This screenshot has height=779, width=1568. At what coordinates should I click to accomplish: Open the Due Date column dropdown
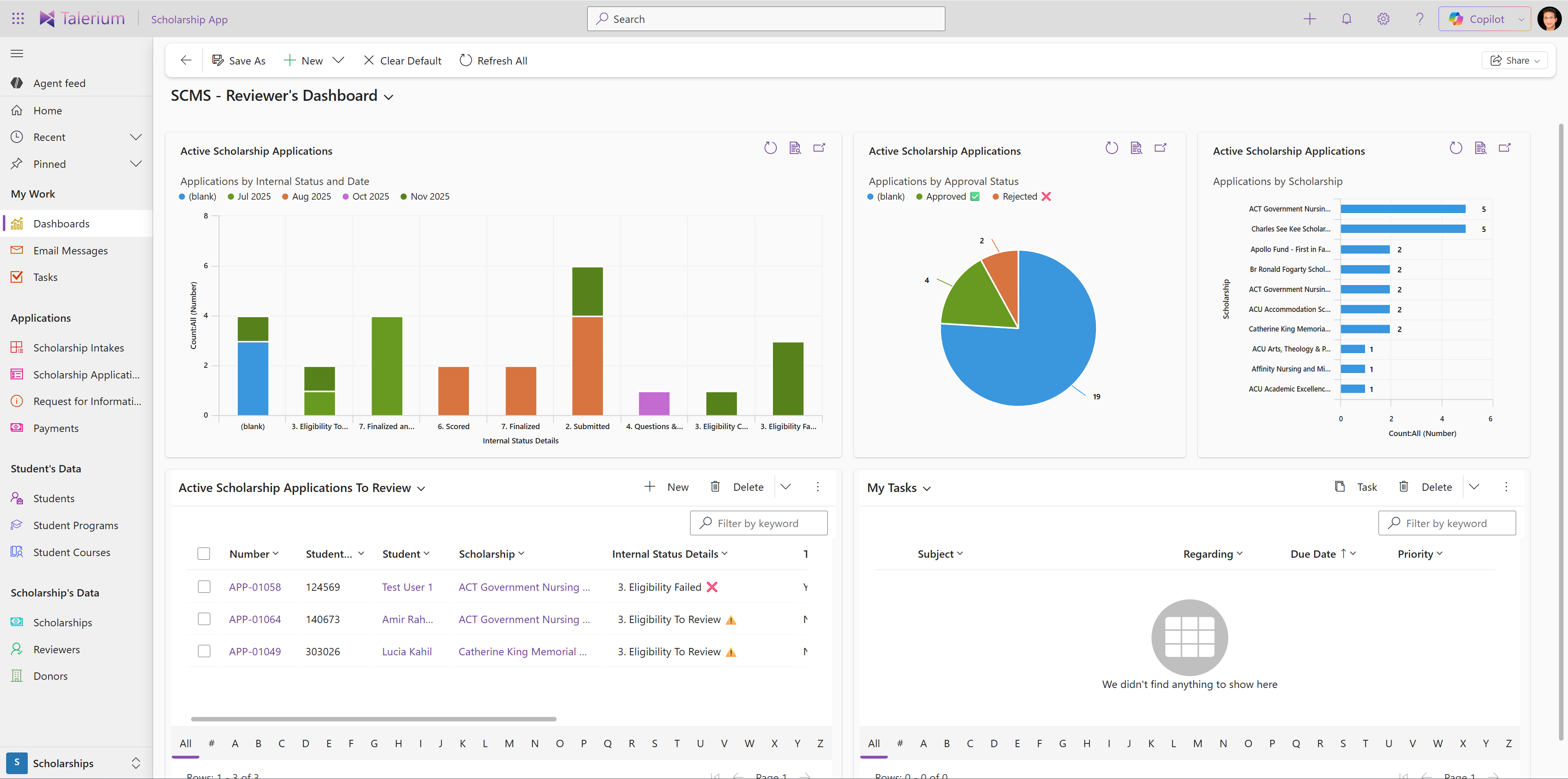[1352, 554]
